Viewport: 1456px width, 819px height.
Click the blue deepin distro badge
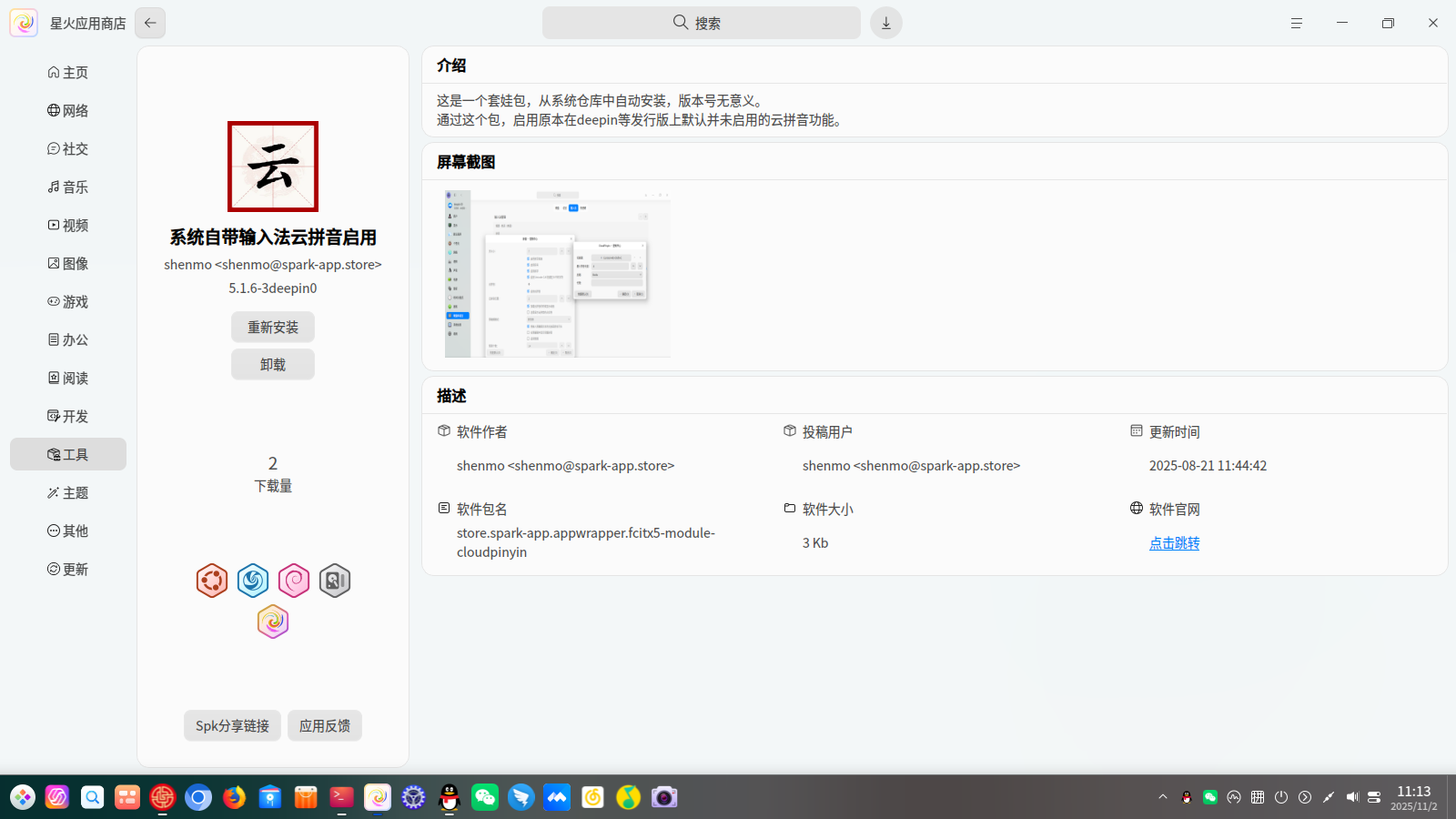[253, 581]
